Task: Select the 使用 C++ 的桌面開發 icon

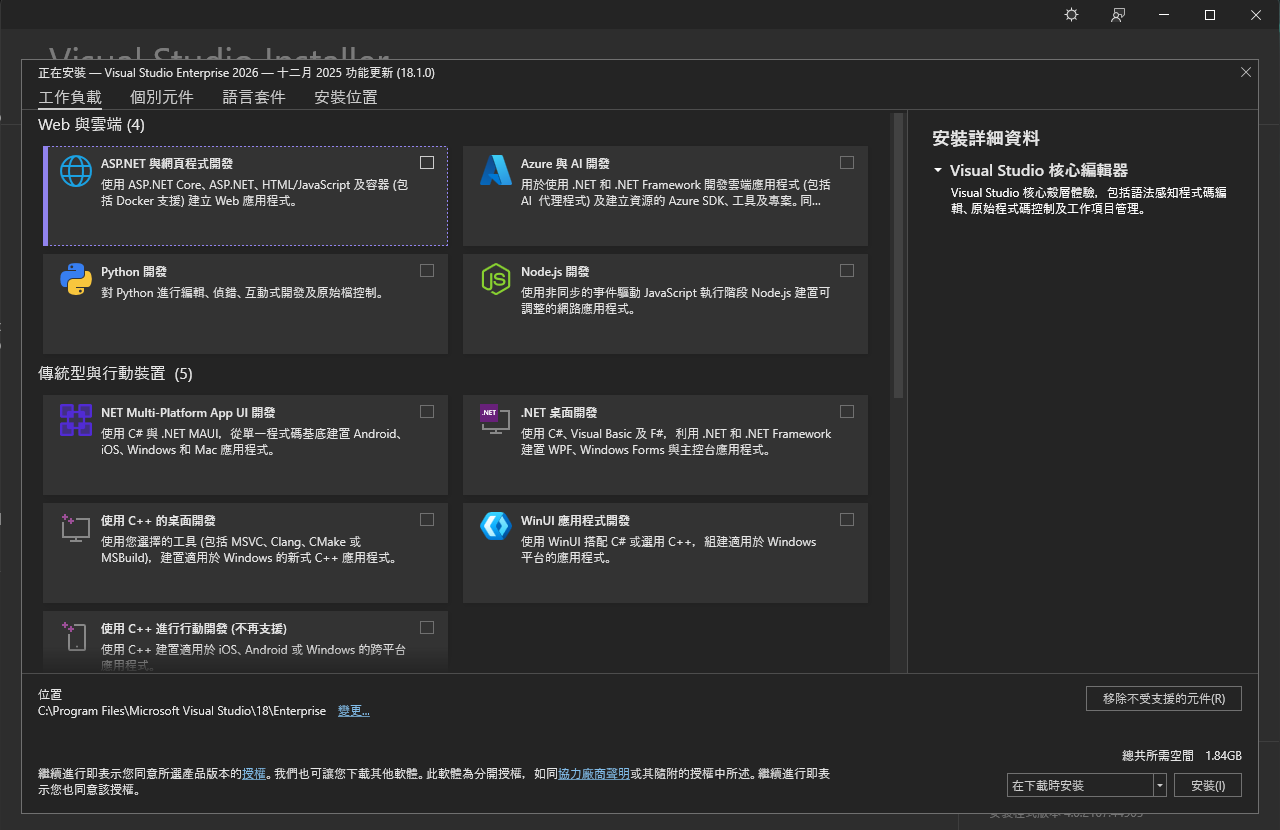Action: (75, 529)
